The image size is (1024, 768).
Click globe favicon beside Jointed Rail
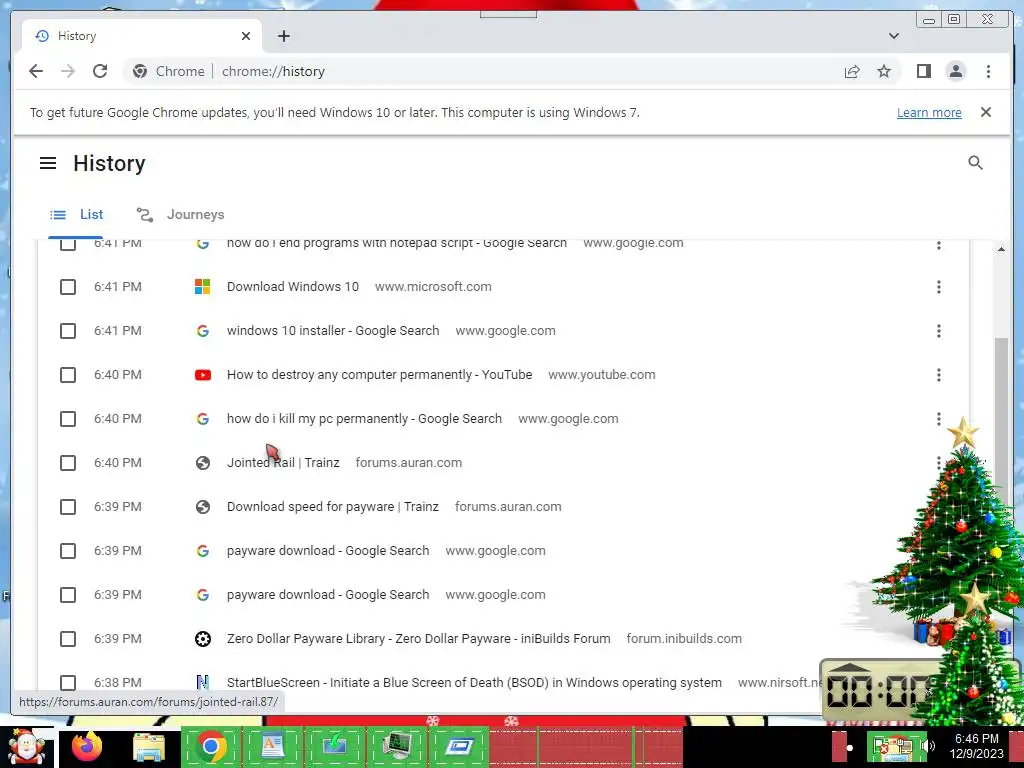point(202,463)
